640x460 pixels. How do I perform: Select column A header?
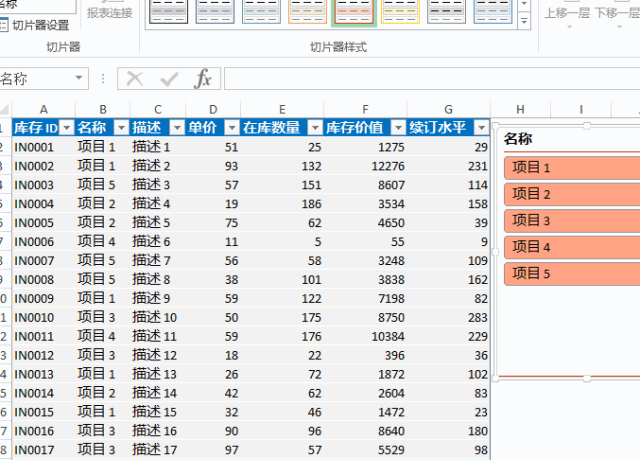tap(44, 109)
